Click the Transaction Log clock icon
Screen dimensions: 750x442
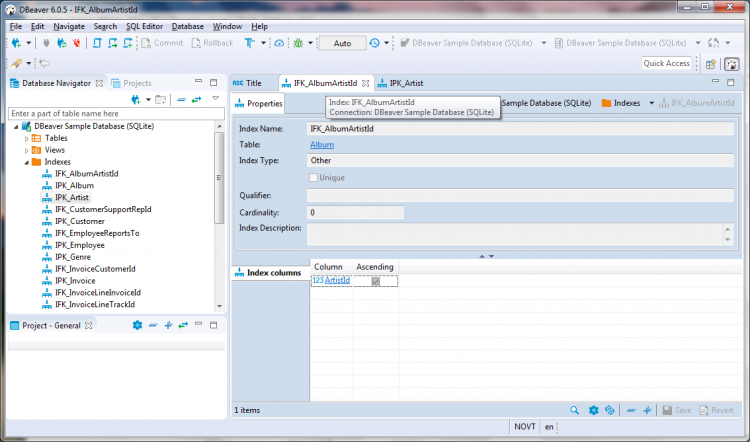pyautogui.click(x=375, y=43)
